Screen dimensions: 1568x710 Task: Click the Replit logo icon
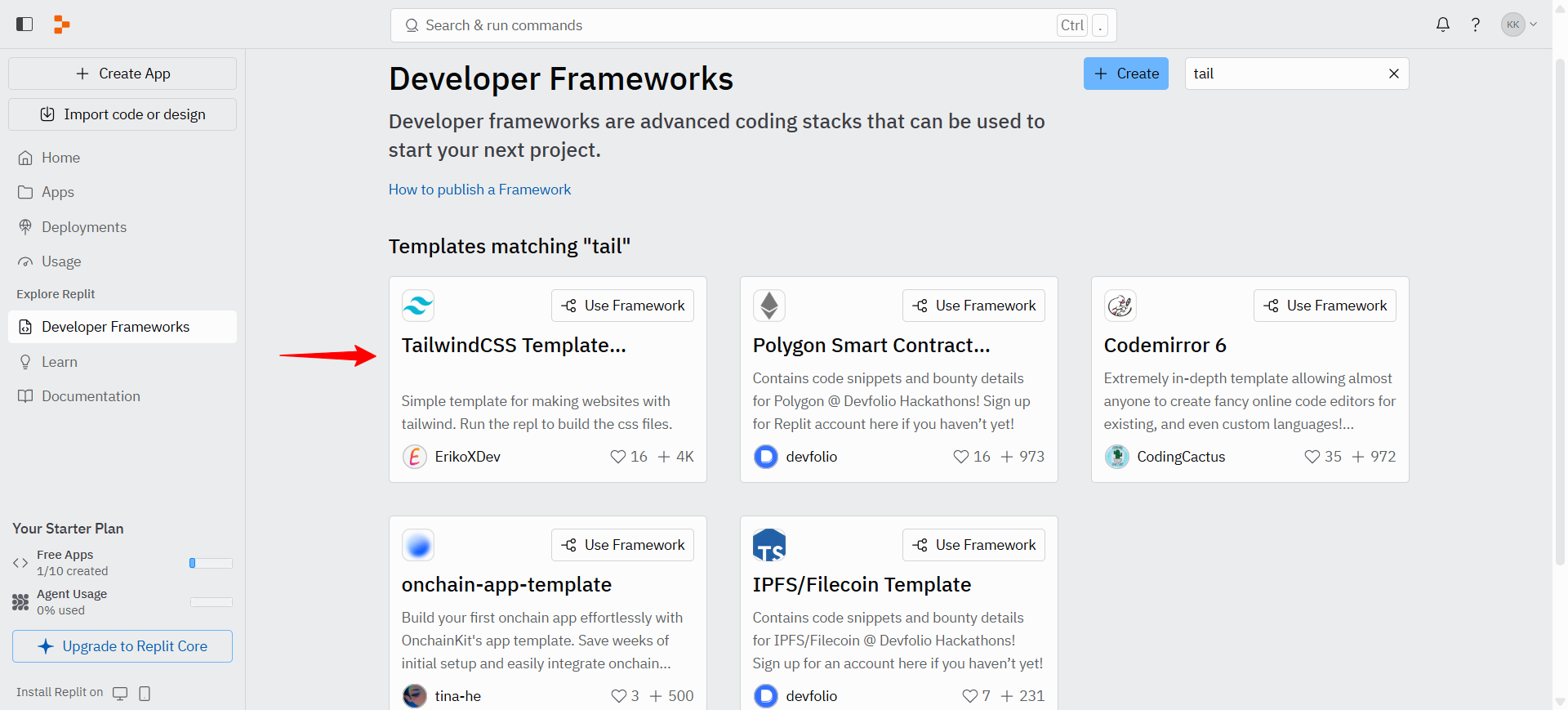(x=61, y=25)
